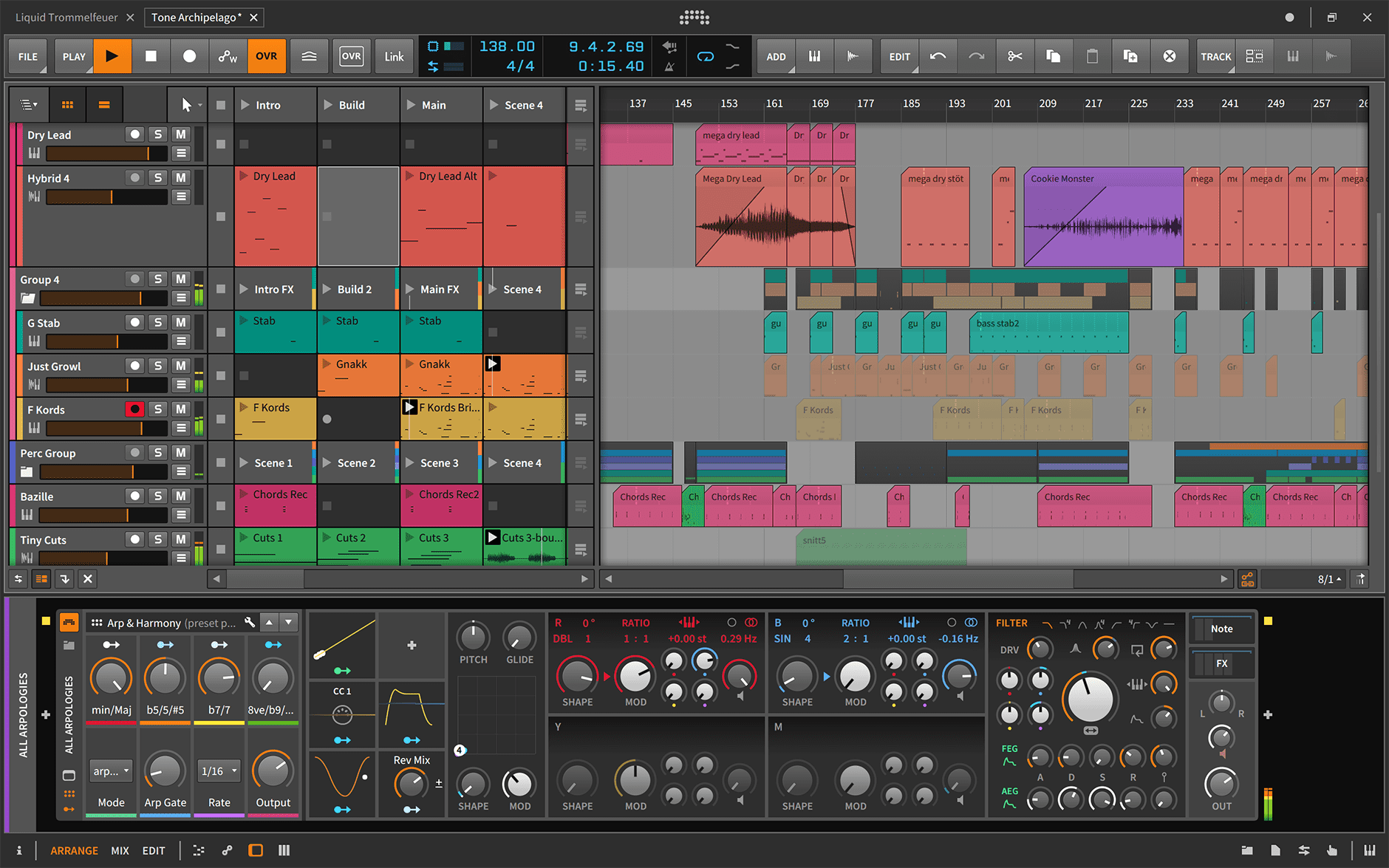Click the ADD button in the toolbar
Viewport: 1389px width, 868px height.
pos(776,56)
